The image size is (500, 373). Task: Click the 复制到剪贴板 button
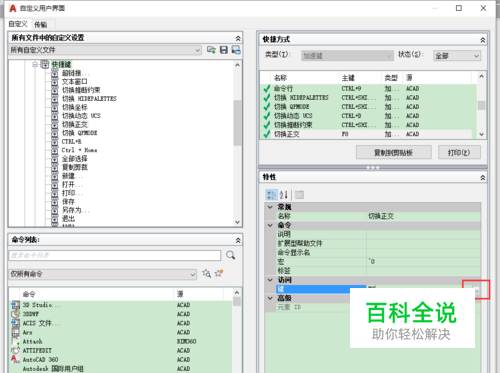coord(393,153)
